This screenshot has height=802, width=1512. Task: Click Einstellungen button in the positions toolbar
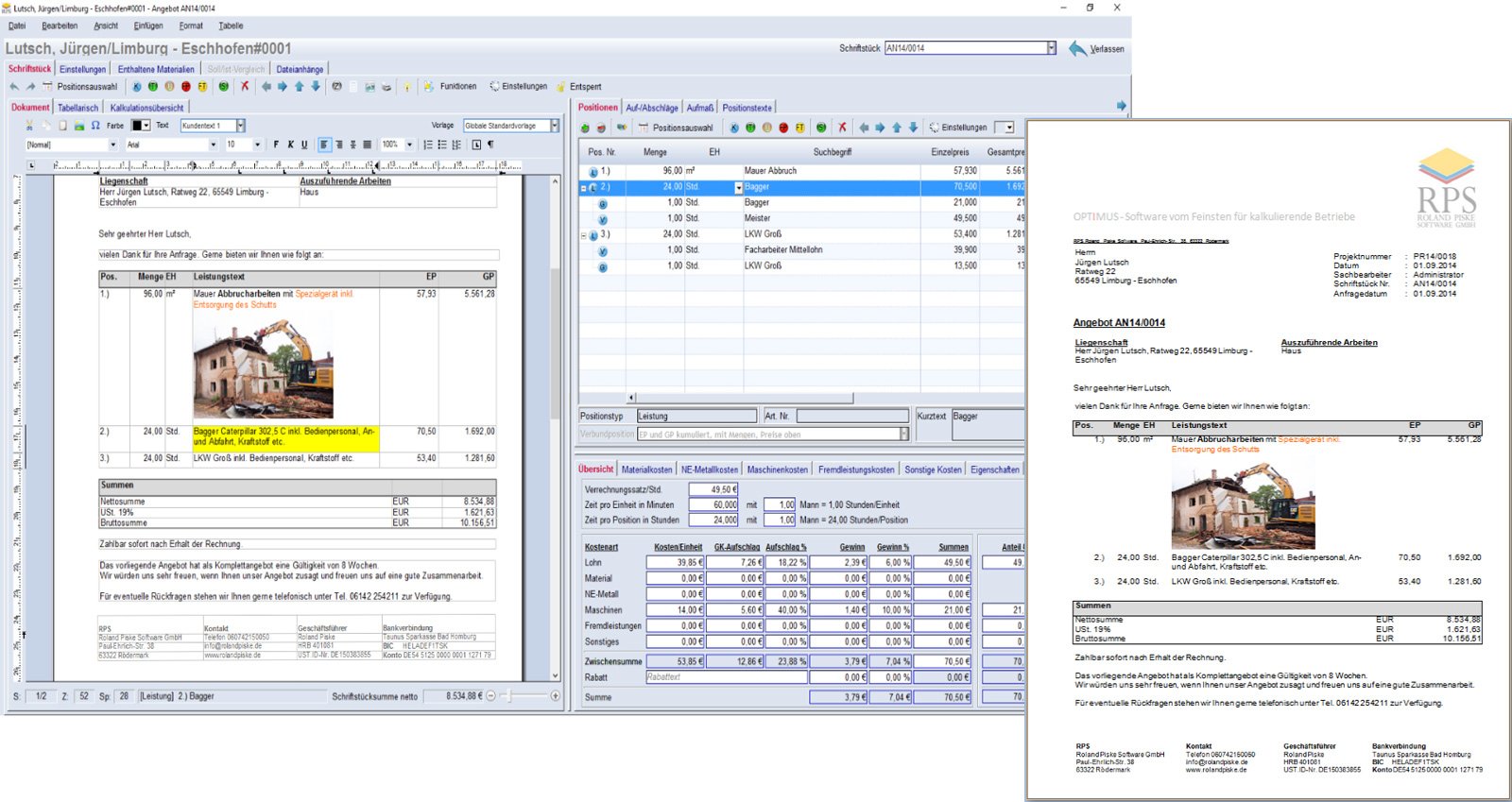click(x=963, y=128)
